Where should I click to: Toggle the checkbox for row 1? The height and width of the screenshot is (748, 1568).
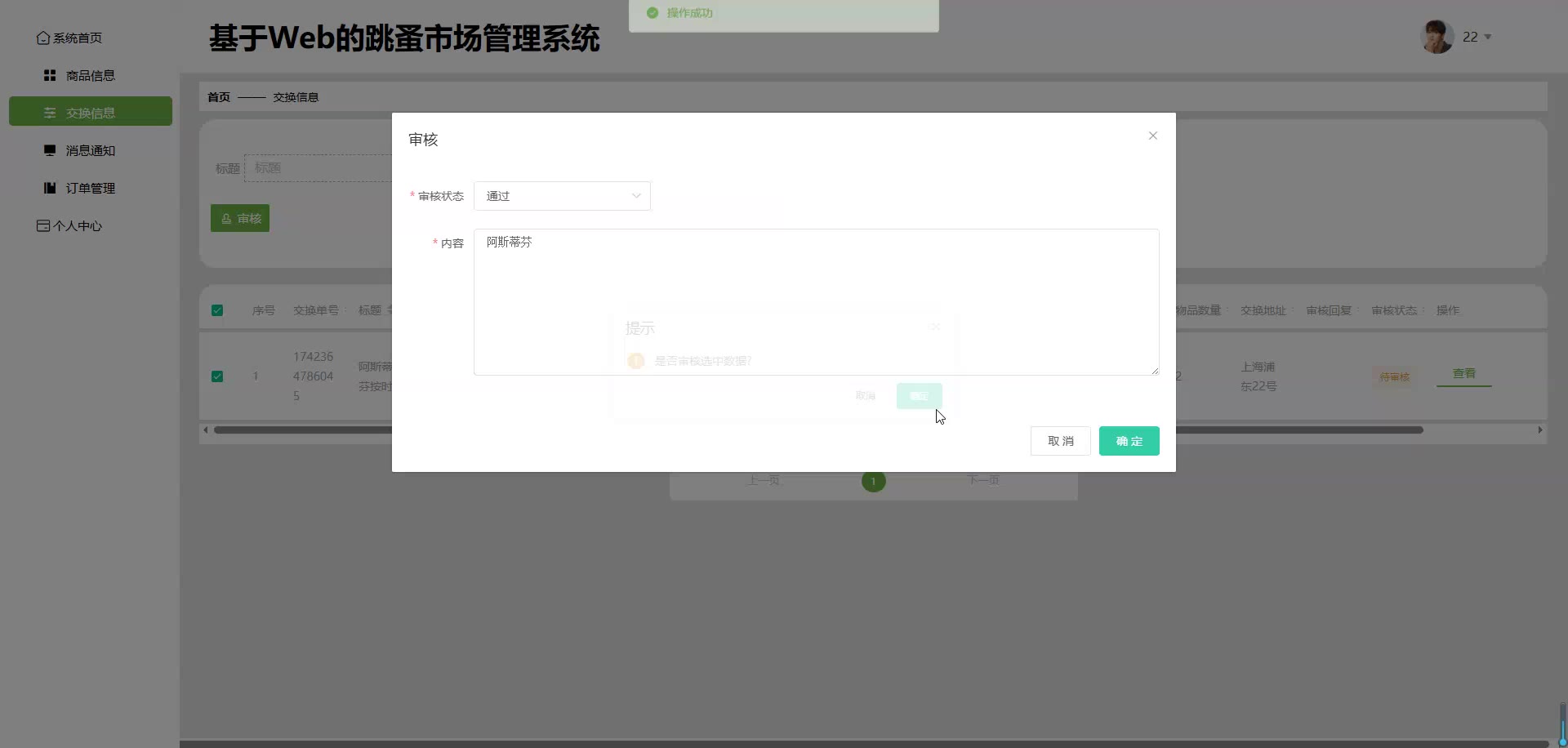click(x=217, y=376)
